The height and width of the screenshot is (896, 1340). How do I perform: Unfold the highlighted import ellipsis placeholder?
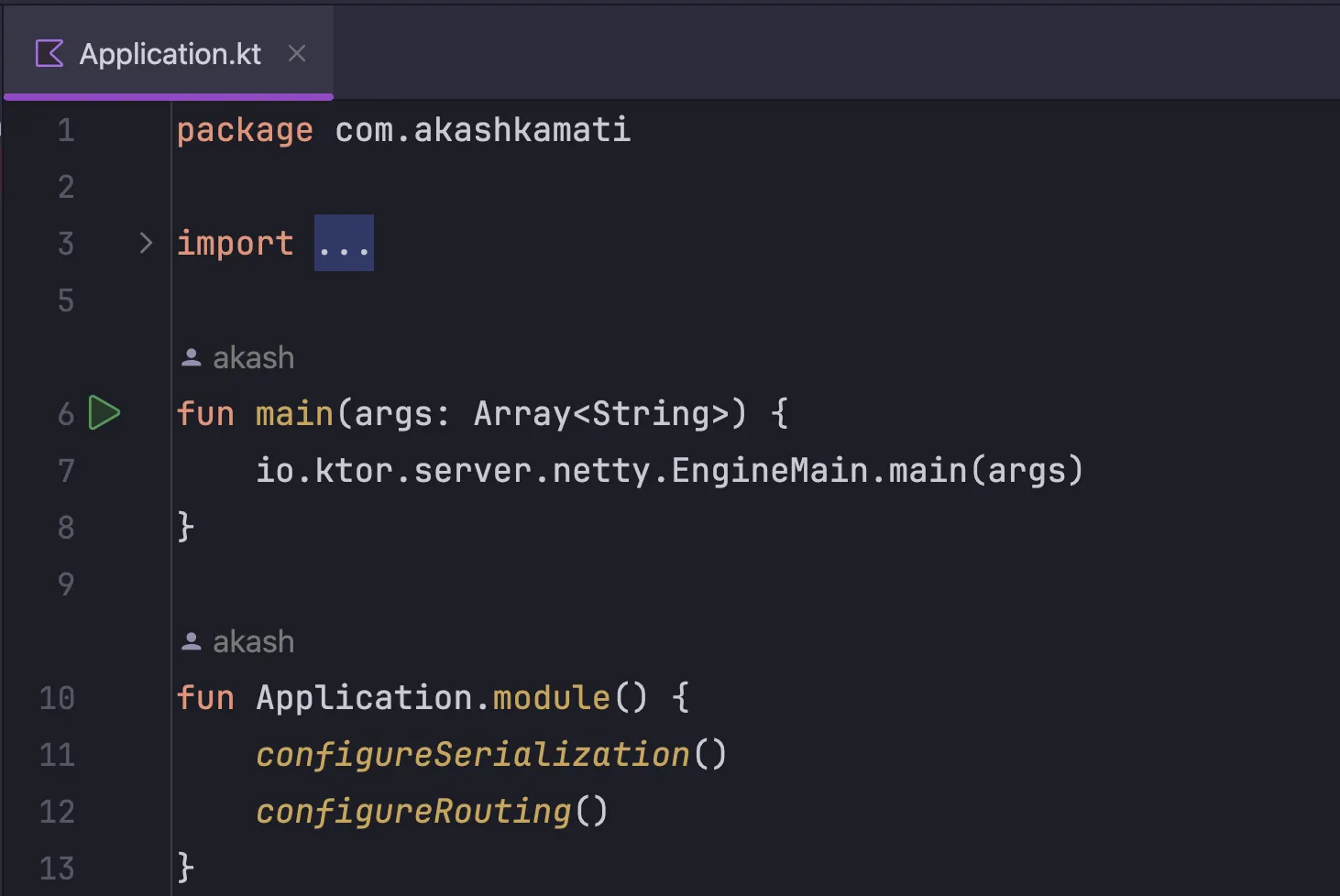click(x=344, y=243)
